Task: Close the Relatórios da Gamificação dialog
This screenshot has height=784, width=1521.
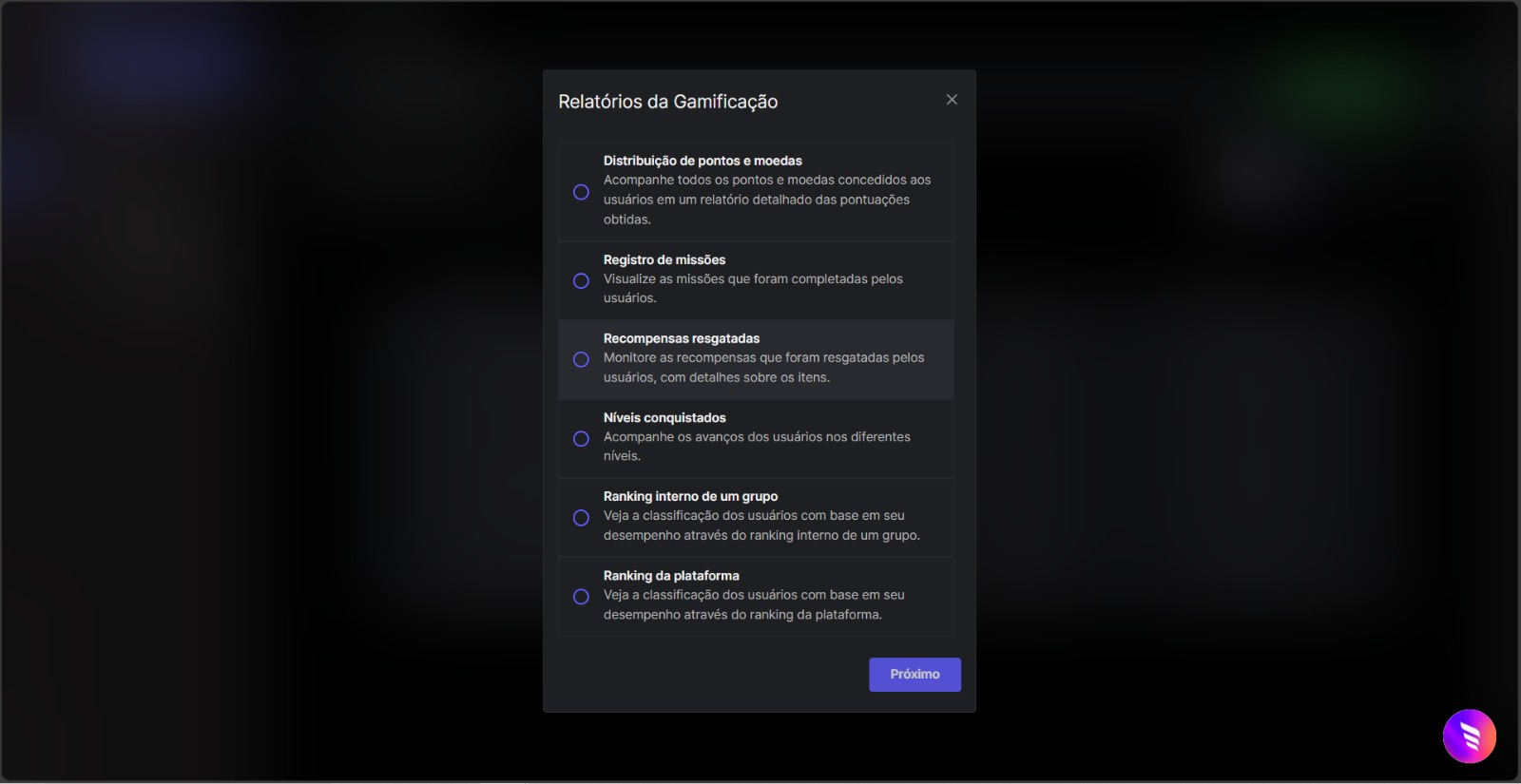Action: (952, 100)
